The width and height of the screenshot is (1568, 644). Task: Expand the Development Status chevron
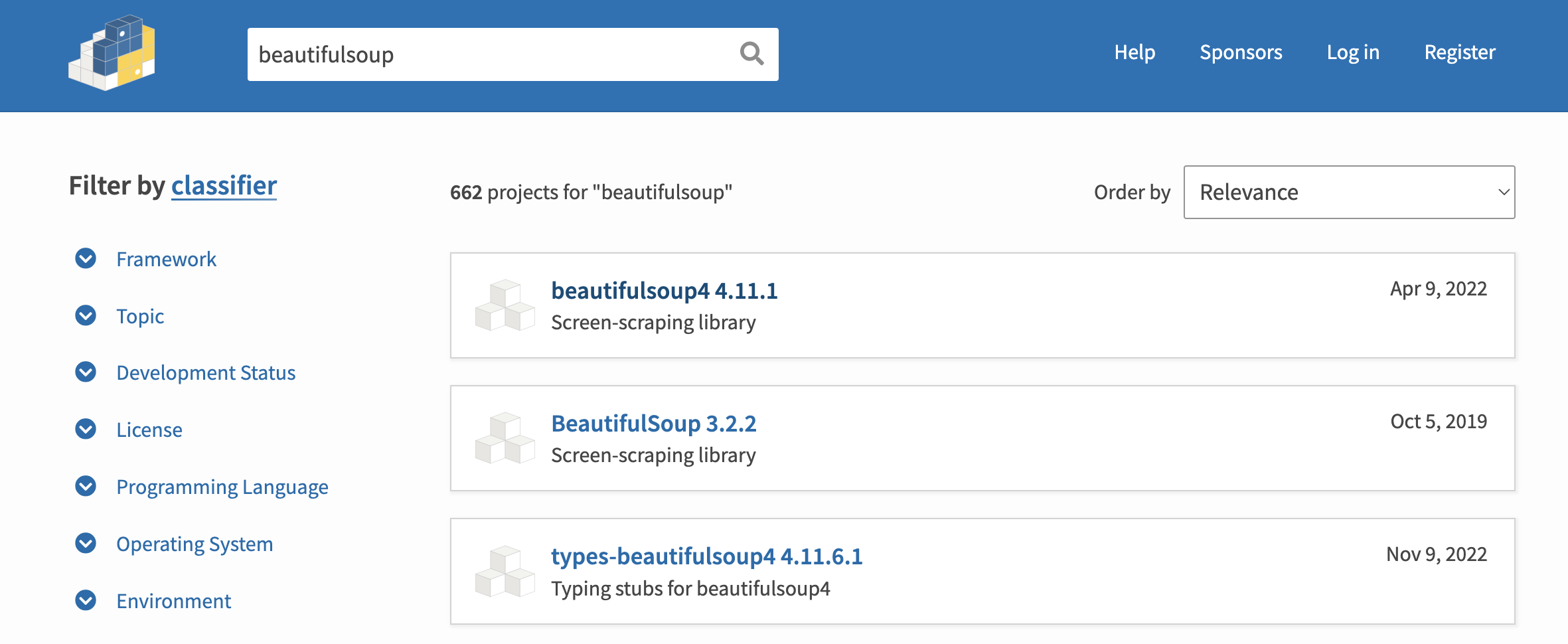86,372
